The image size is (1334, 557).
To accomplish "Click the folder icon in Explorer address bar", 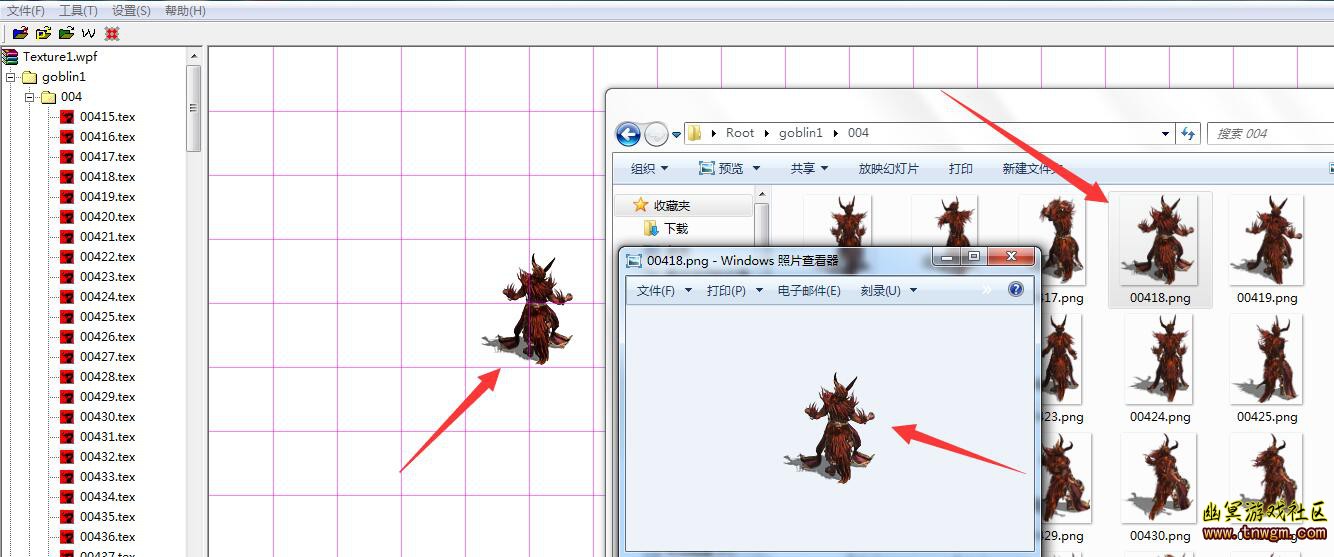I will (694, 133).
